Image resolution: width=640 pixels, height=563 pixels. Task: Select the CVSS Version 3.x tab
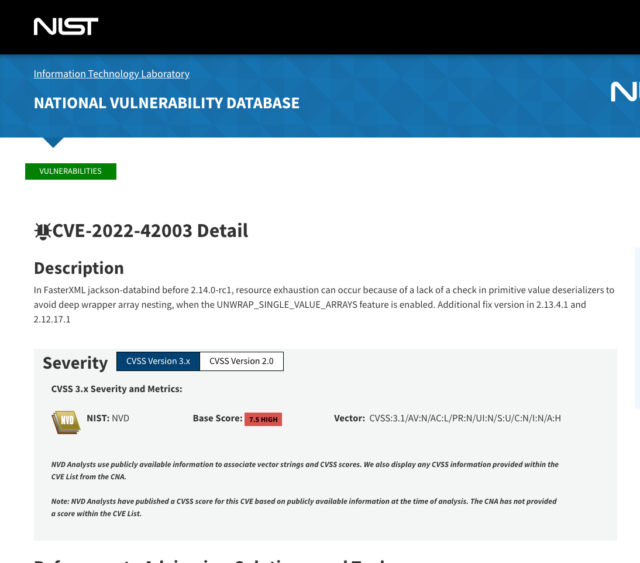158,361
